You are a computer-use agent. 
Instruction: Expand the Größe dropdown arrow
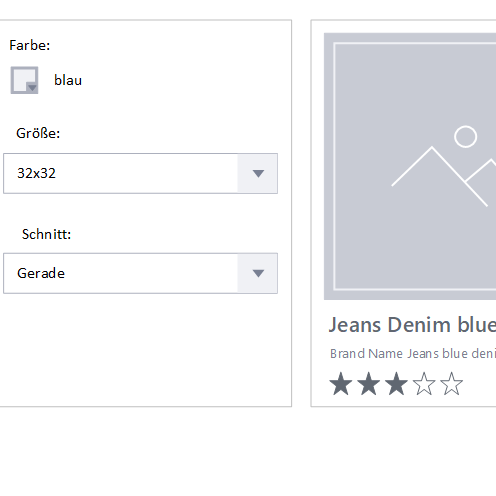[258, 173]
